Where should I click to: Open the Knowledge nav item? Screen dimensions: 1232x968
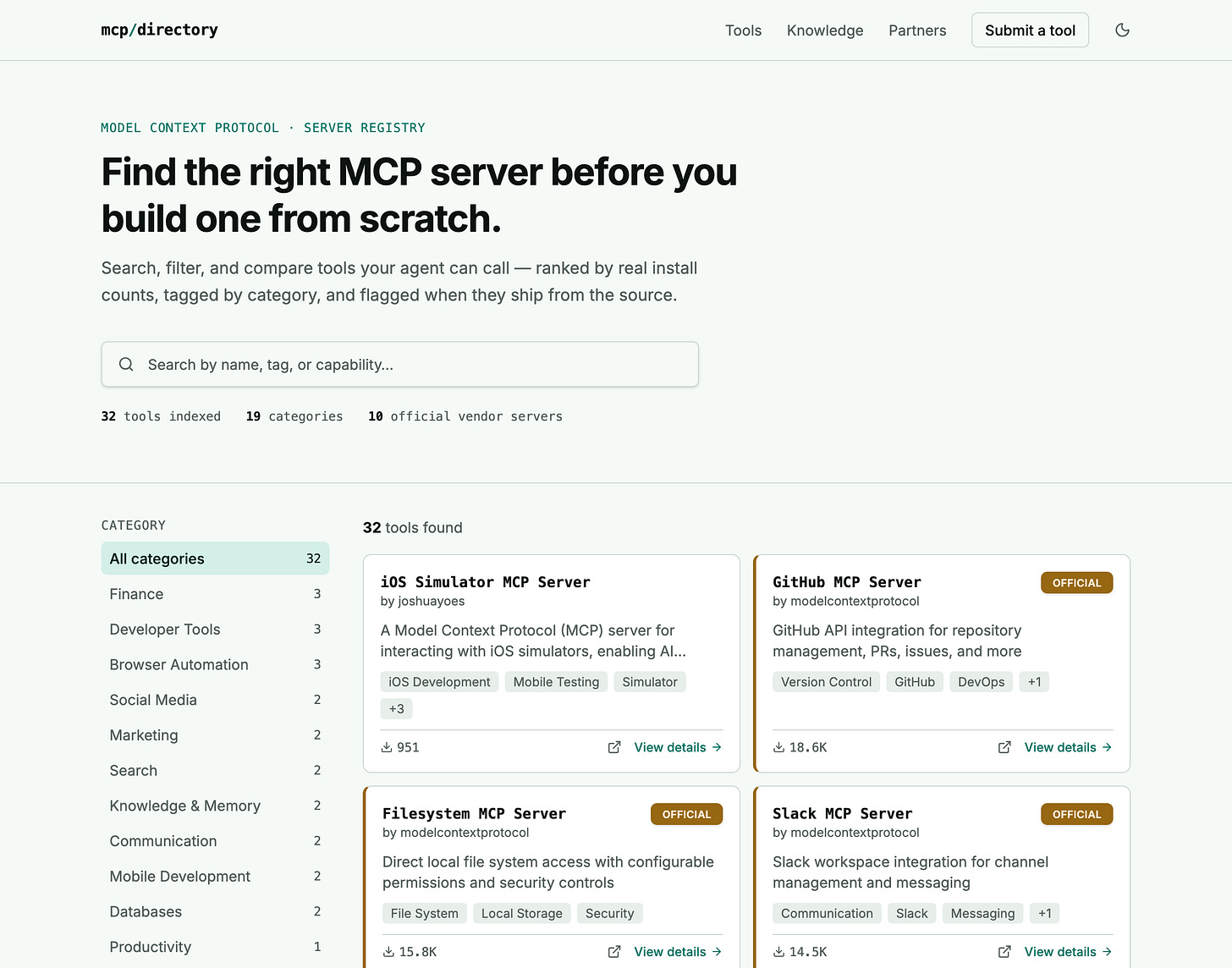[x=825, y=30]
